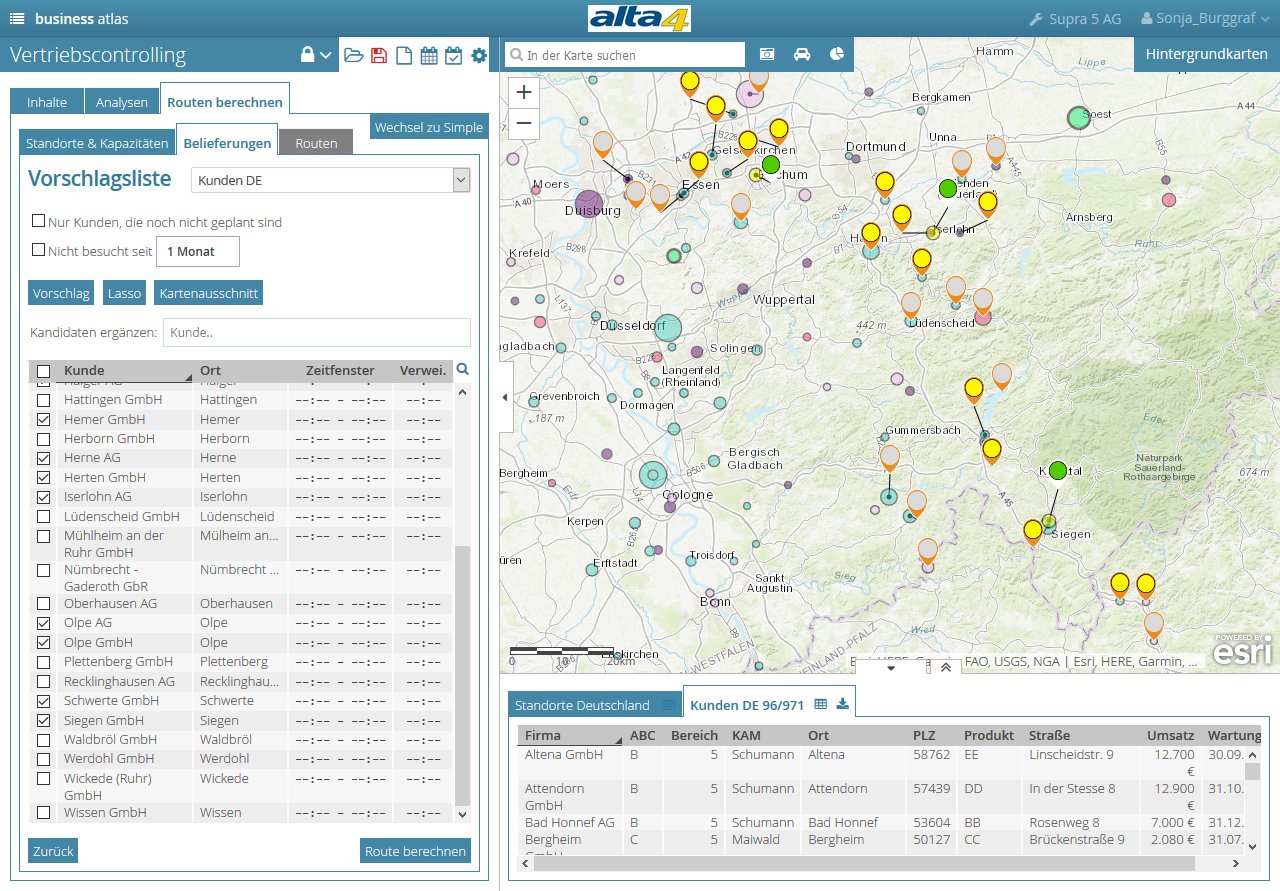The width and height of the screenshot is (1280, 891).
Task: Uncheck the Iserlohn AG checkbox
Action: click(x=43, y=497)
